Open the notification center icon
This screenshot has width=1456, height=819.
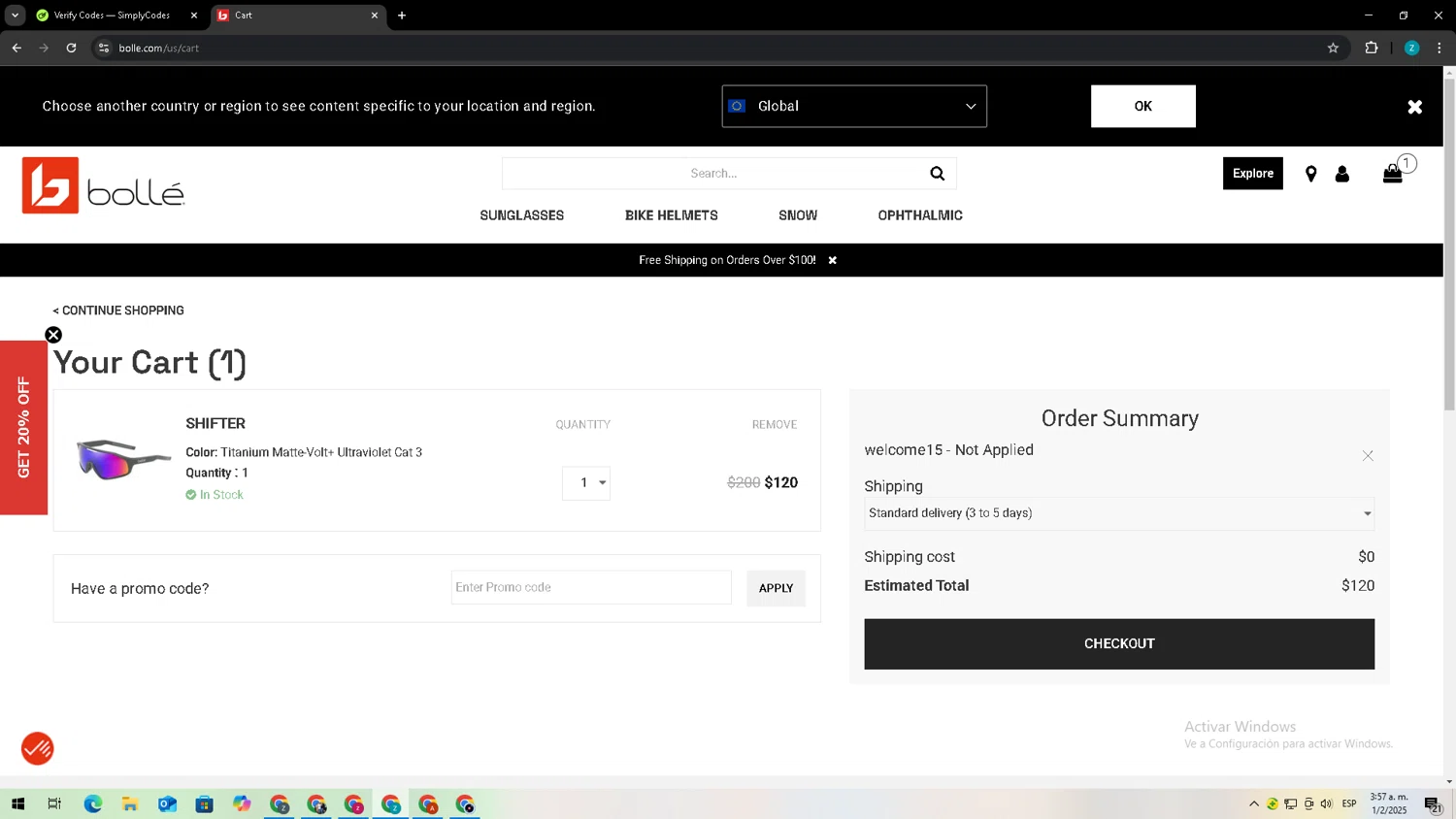(x=1433, y=803)
